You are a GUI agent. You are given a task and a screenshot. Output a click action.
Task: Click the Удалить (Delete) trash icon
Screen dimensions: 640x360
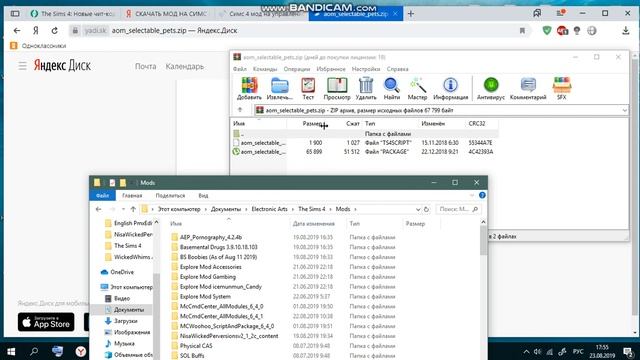tap(366, 85)
